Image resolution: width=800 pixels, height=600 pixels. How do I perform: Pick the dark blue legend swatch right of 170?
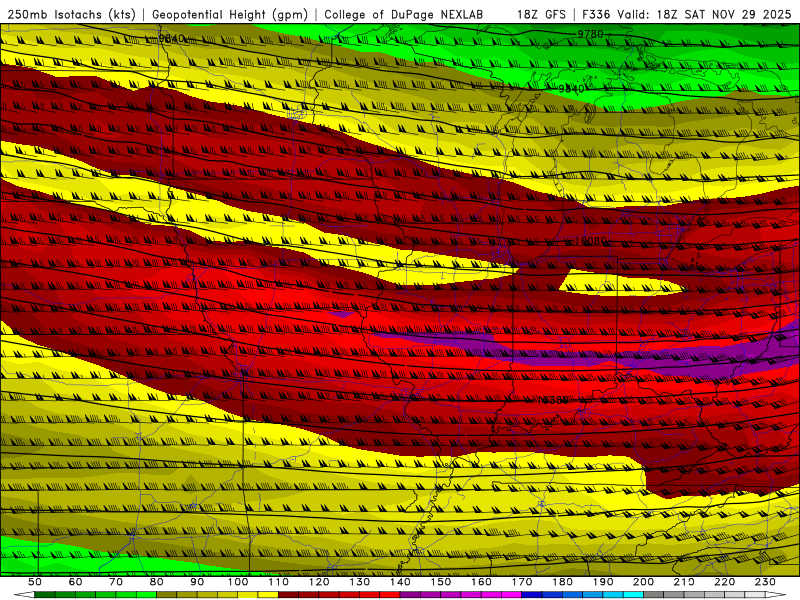click(x=532, y=595)
